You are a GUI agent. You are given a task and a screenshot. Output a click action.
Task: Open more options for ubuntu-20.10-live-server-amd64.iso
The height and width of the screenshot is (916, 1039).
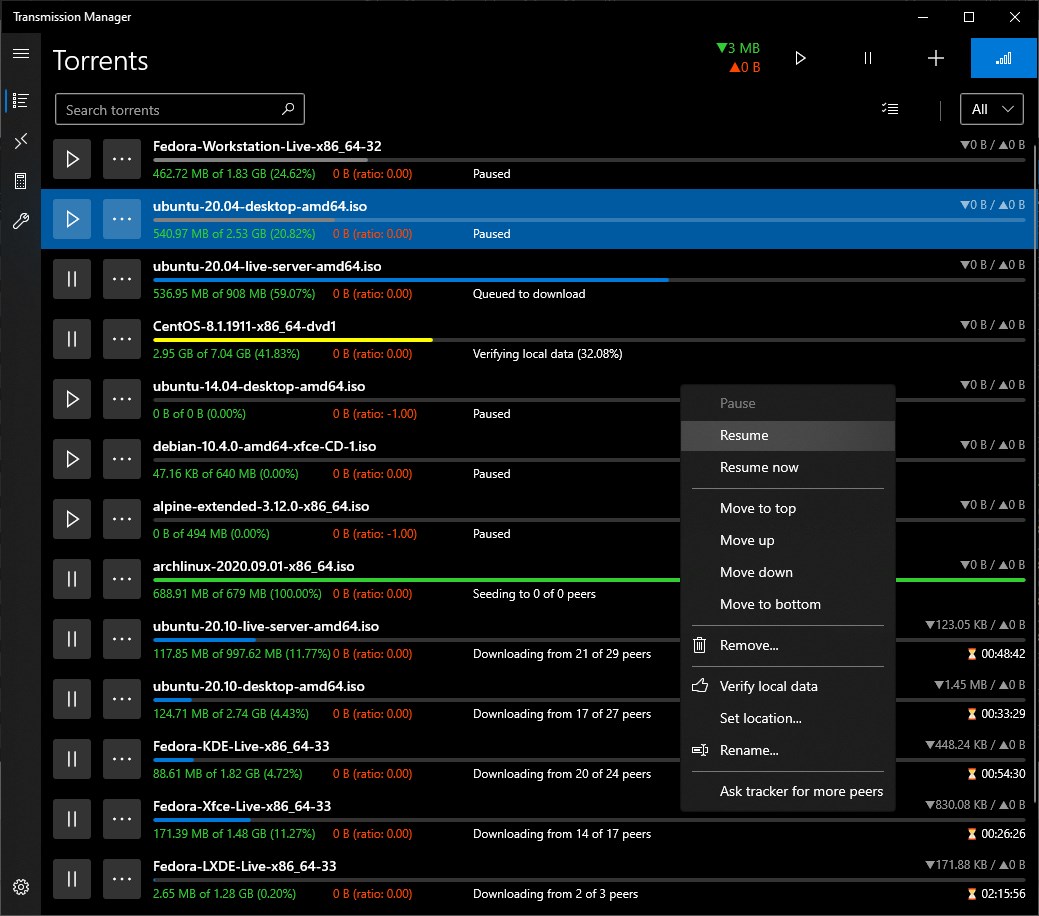pos(122,639)
